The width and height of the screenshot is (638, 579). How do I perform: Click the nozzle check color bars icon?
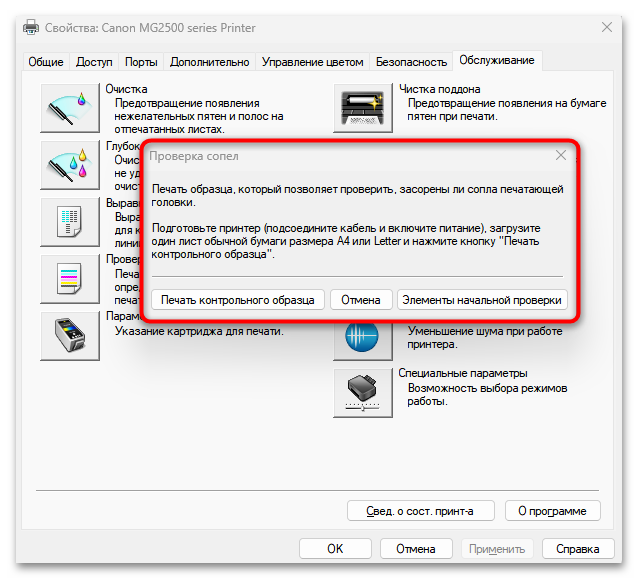pyautogui.click(x=70, y=279)
